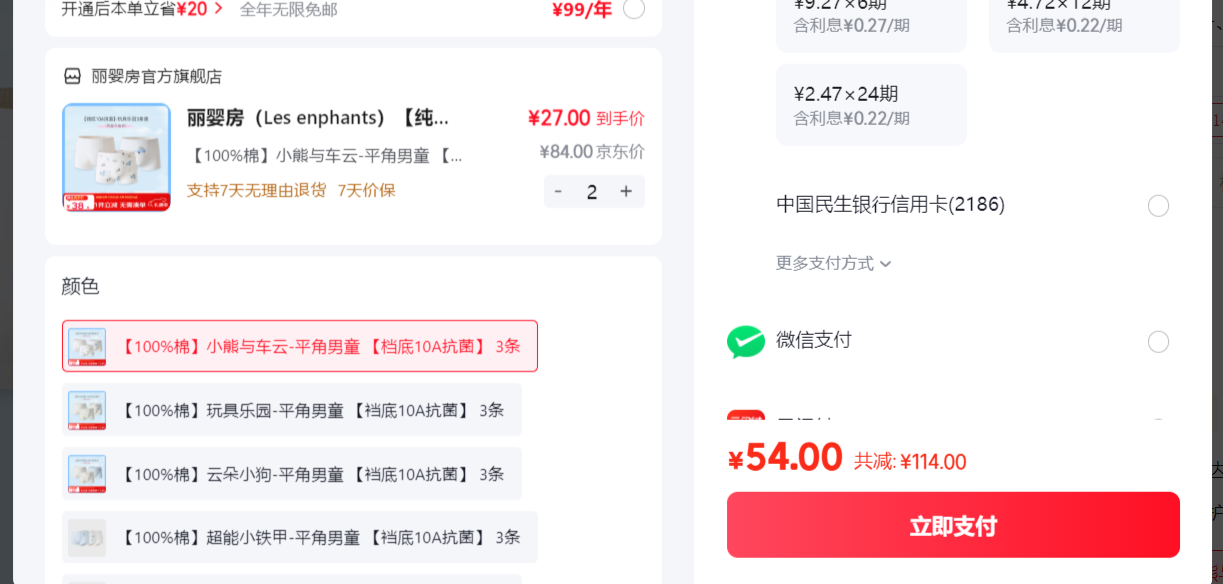
Task: Open 丽婴房官方旗舰店 store link
Action: click(157, 76)
